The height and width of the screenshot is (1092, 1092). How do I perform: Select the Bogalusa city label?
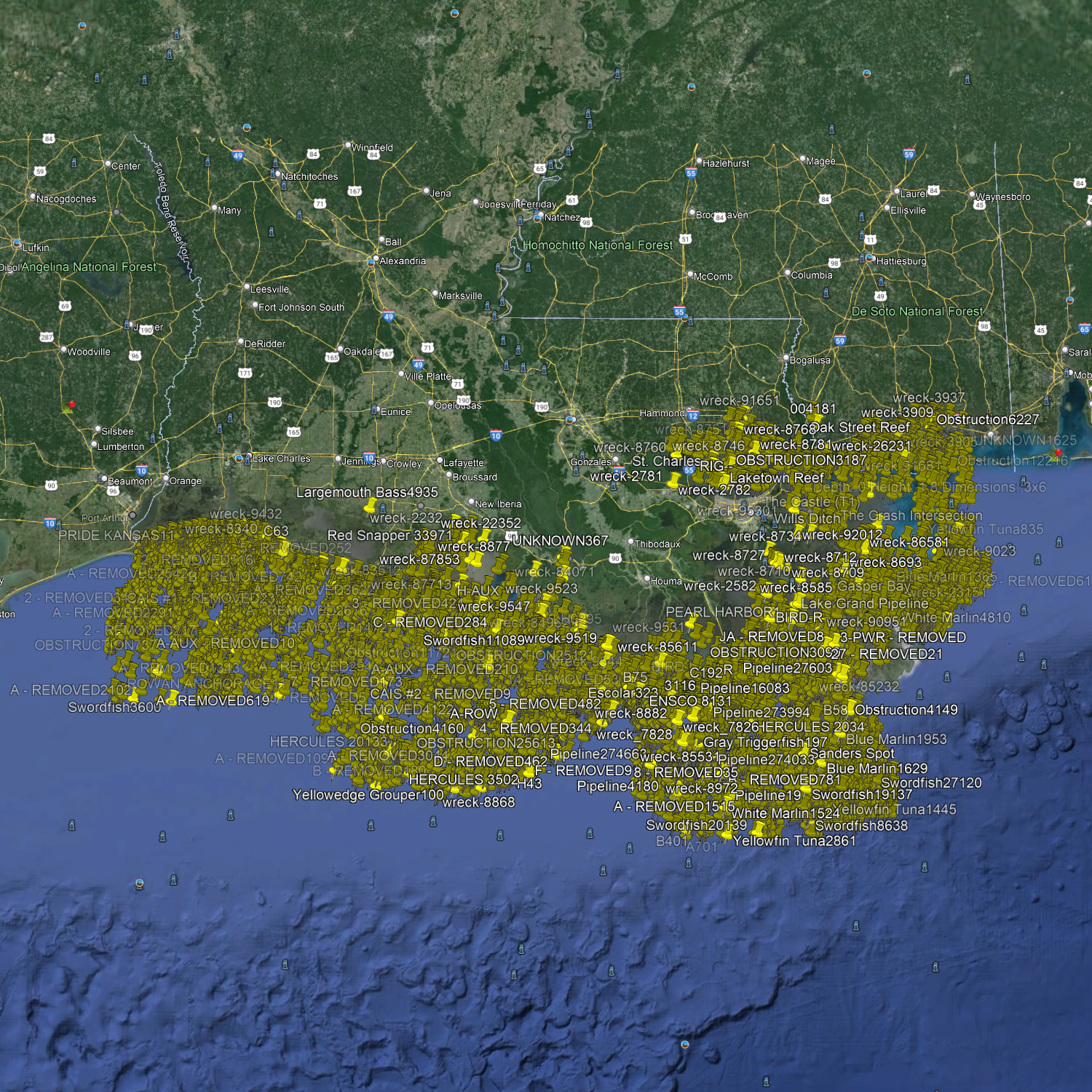(810, 360)
